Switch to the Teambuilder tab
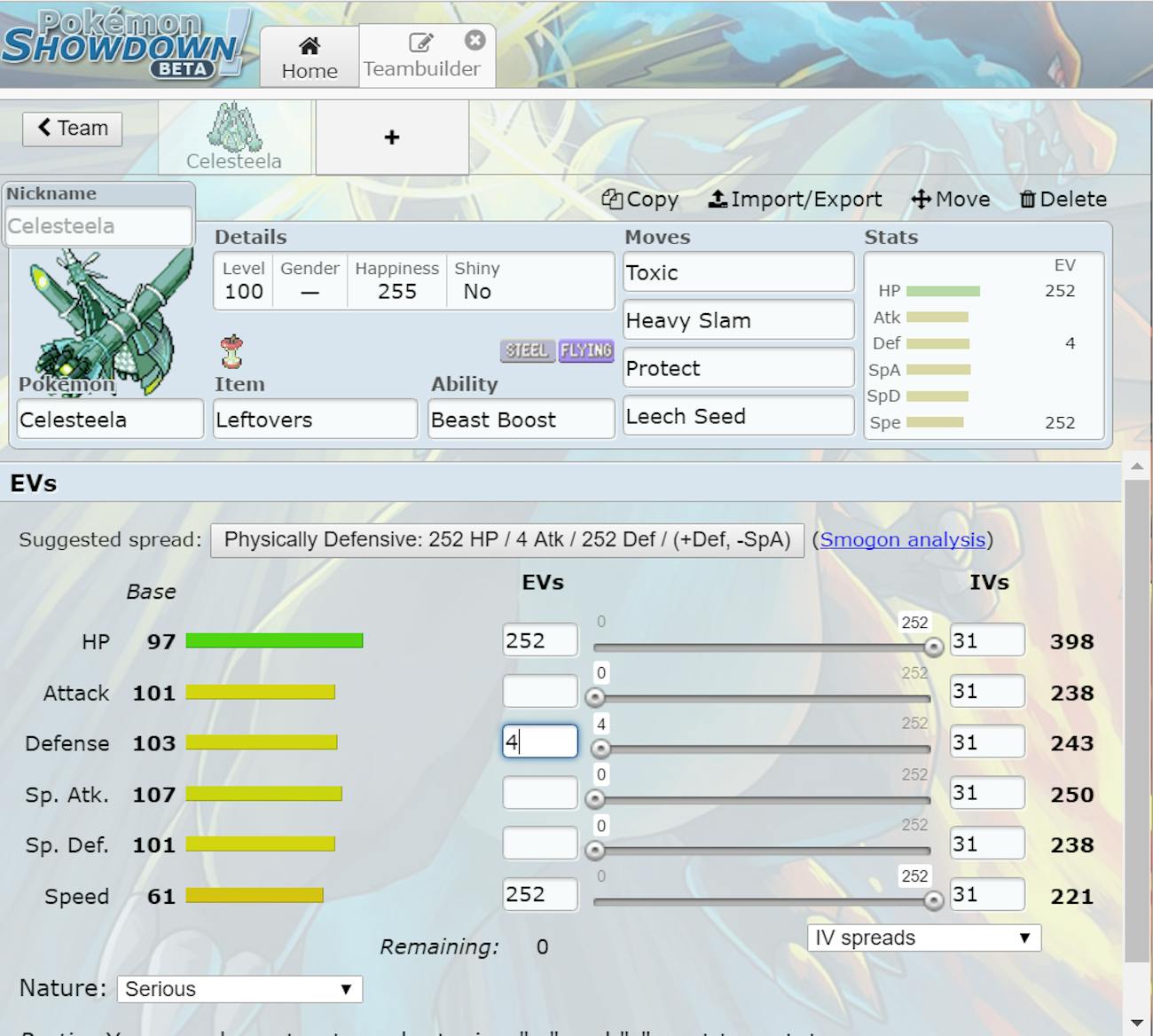Viewport: 1153px width, 1036px height. (421, 58)
